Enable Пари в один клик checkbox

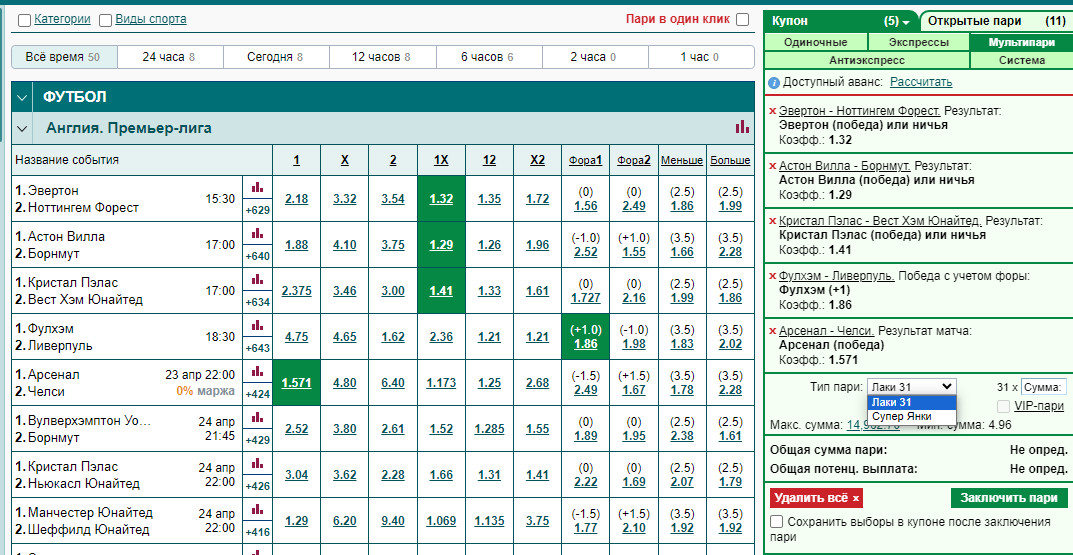click(x=742, y=20)
